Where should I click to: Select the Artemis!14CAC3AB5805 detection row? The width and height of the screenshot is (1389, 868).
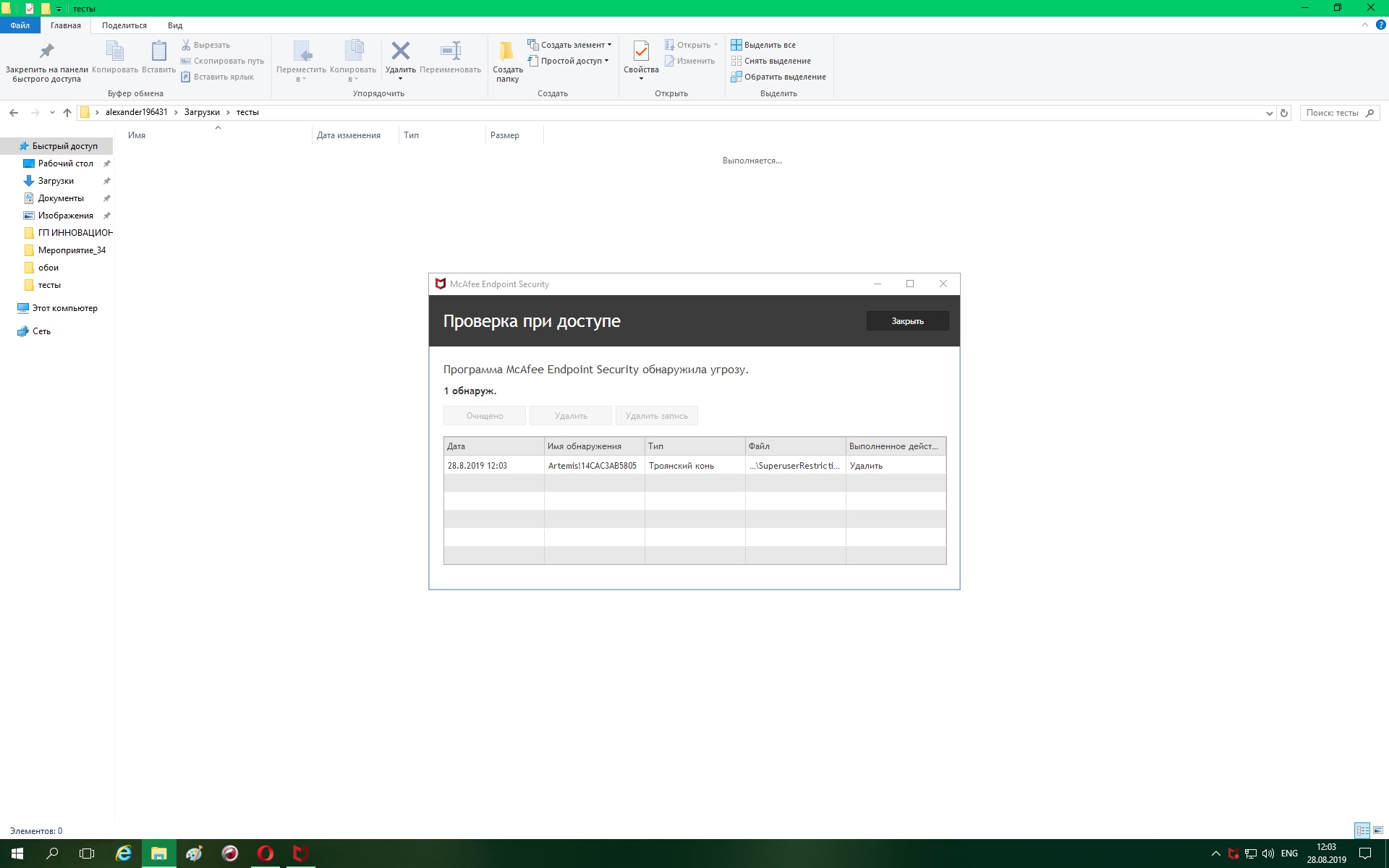pyautogui.click(x=592, y=466)
